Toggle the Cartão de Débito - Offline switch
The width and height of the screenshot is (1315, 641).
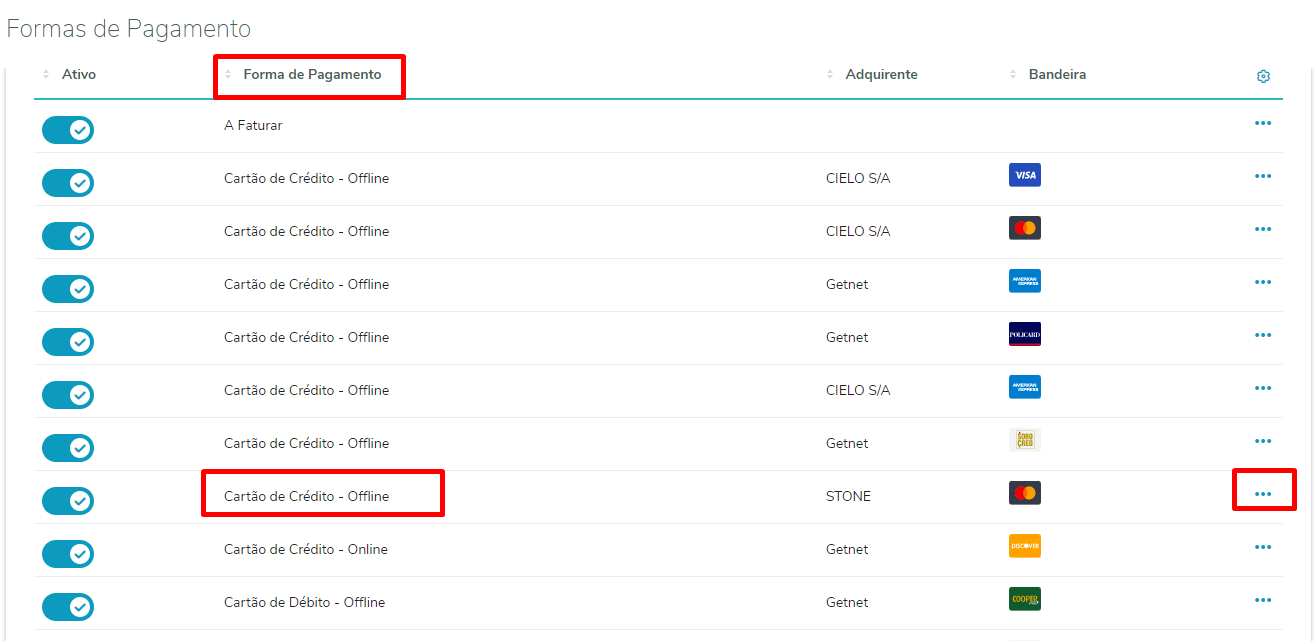[x=68, y=607]
